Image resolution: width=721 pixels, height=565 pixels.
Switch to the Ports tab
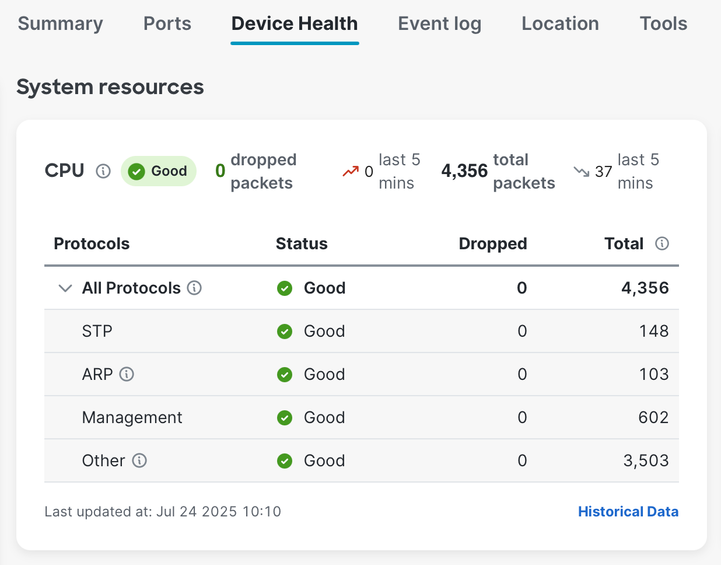click(x=167, y=24)
